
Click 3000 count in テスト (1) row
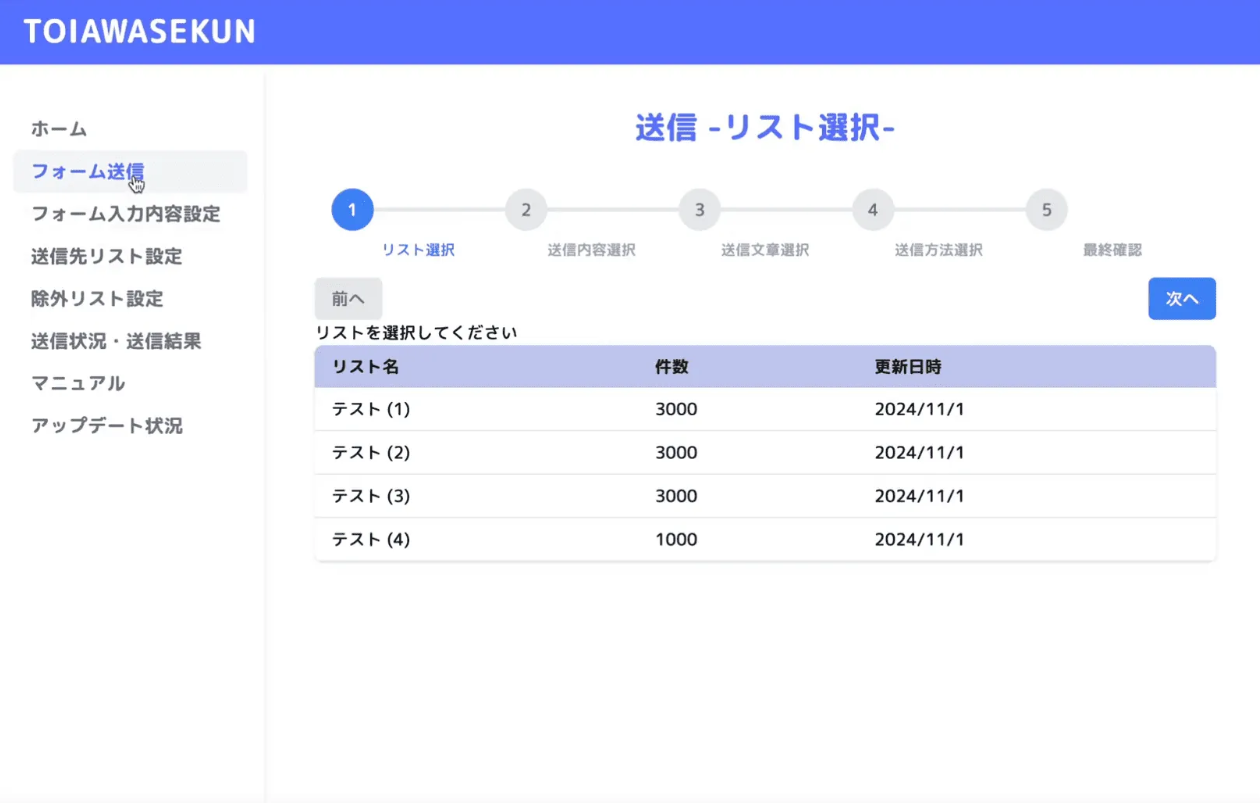676,410
